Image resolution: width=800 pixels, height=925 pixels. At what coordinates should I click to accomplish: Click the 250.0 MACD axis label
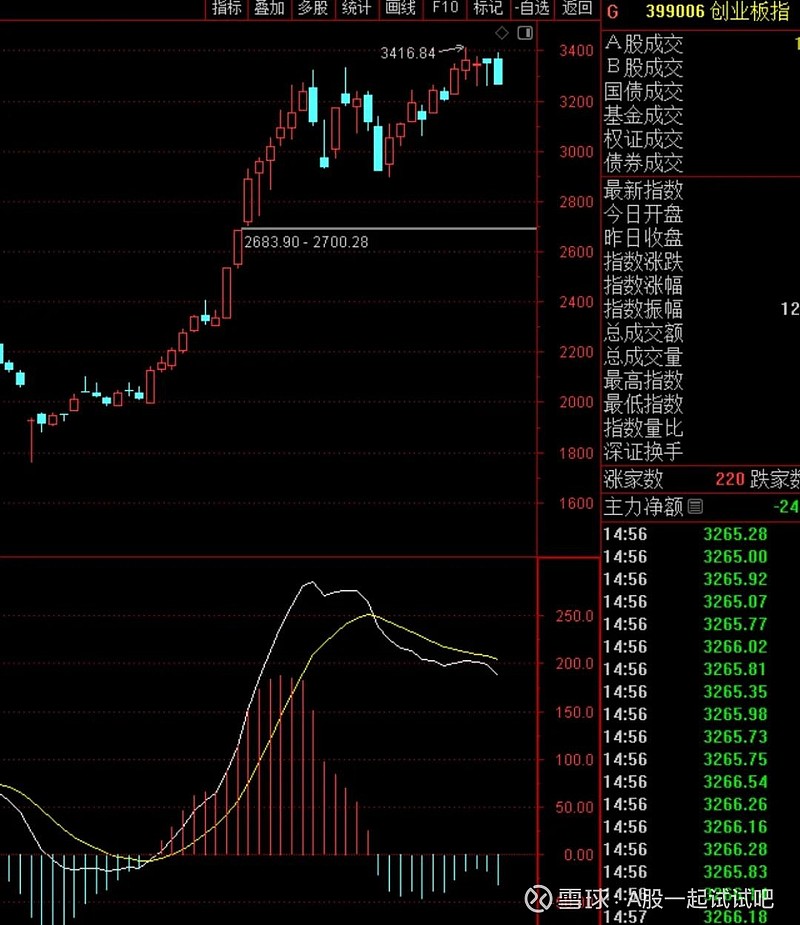tap(574, 616)
